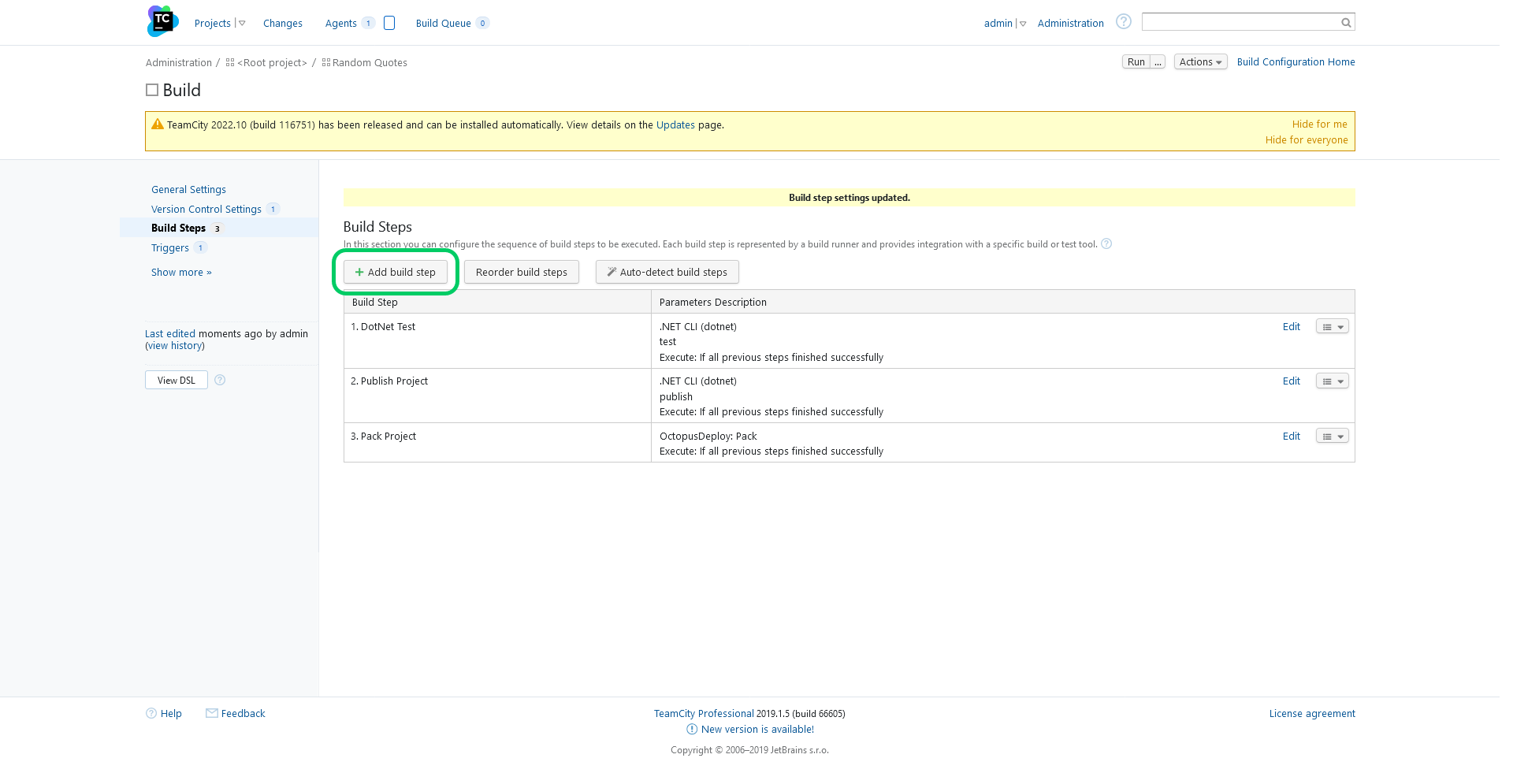Open the Build Queue page
The width and height of the screenshot is (1513, 784).
[444, 23]
